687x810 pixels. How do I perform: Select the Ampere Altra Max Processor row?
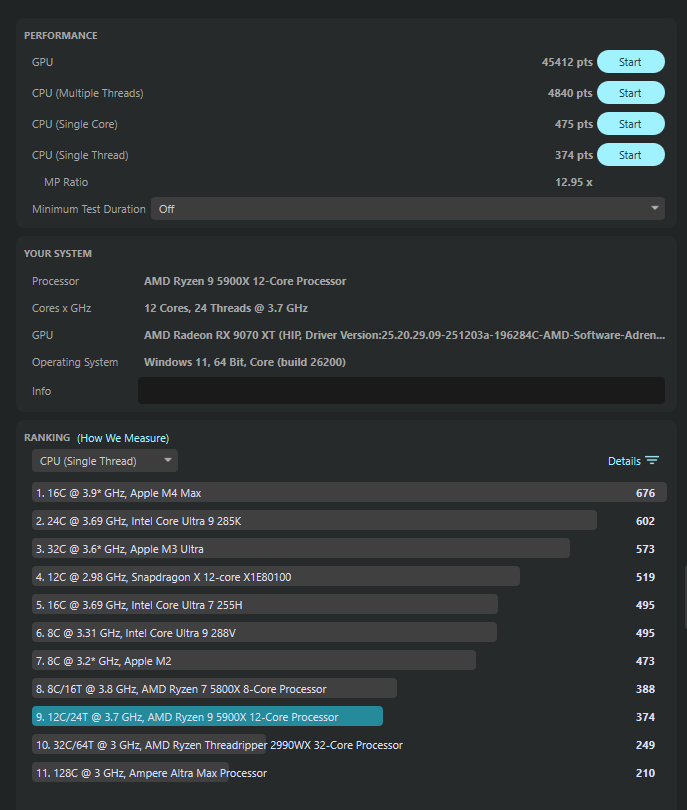pyautogui.click(x=151, y=772)
